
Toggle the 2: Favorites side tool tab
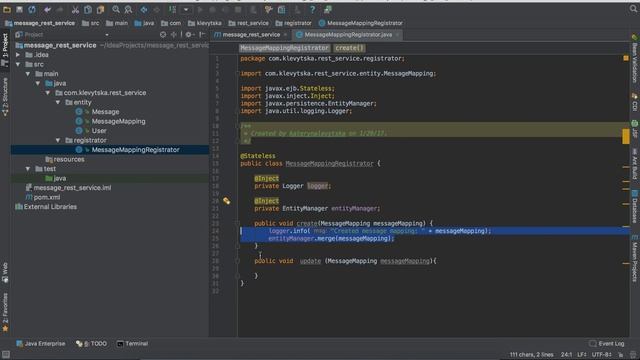pos(5,312)
